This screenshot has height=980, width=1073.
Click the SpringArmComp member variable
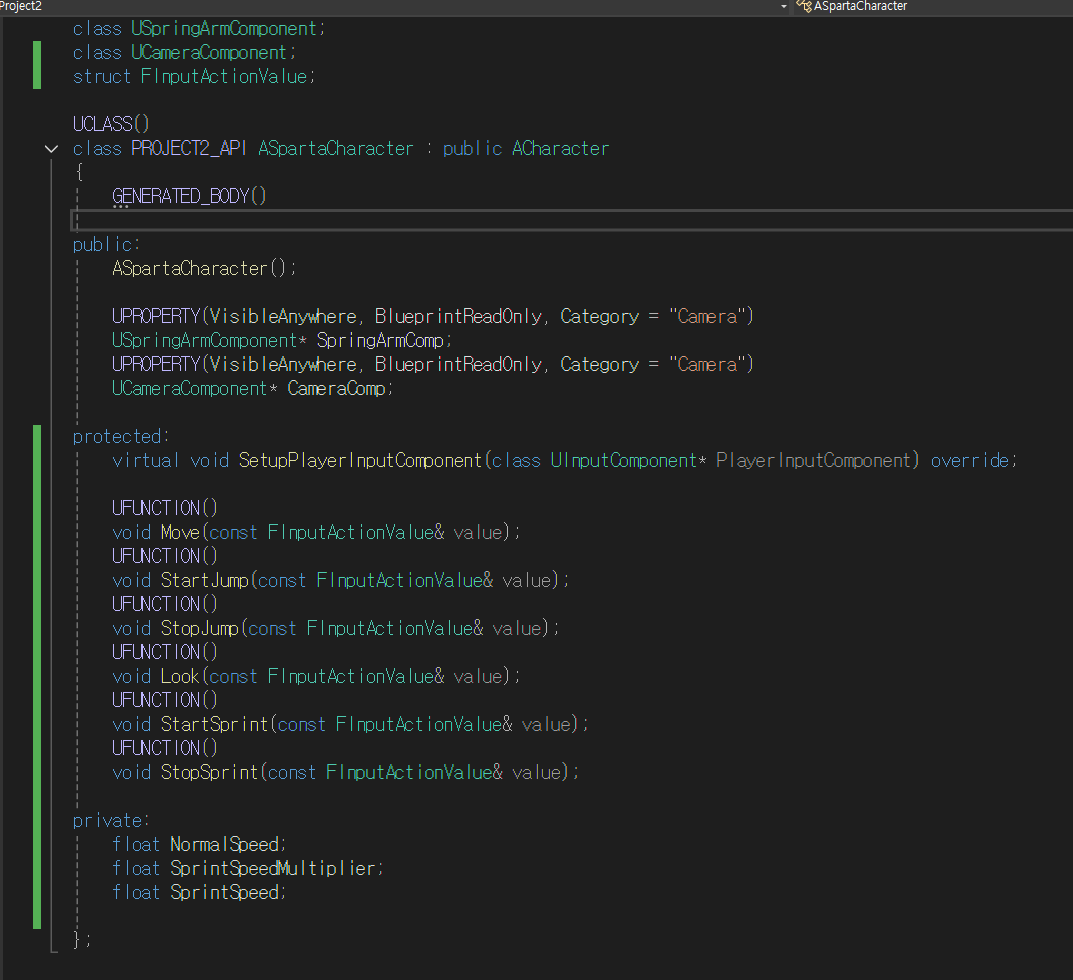[380, 340]
